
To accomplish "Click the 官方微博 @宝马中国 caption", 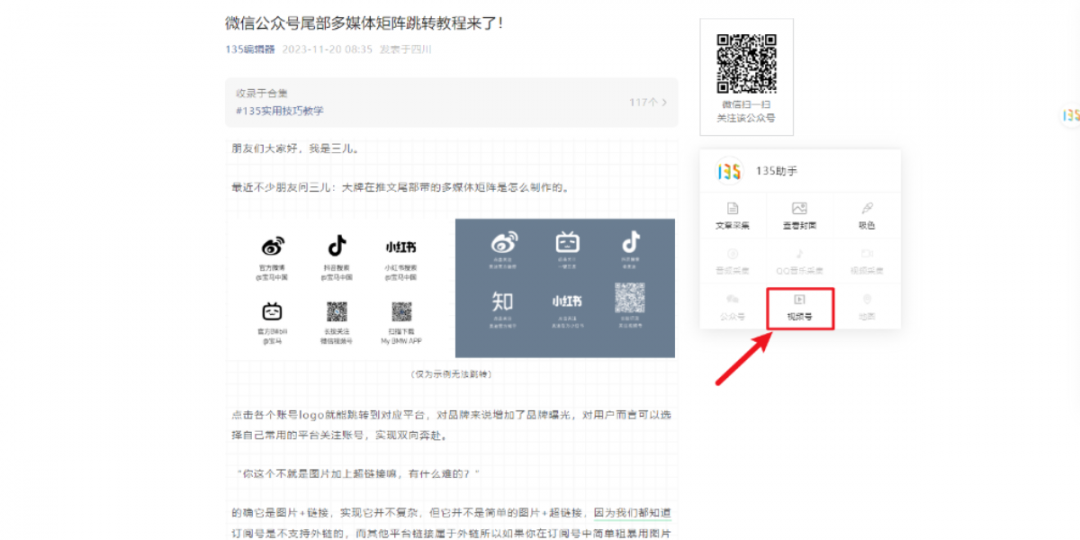I will tap(273, 271).
